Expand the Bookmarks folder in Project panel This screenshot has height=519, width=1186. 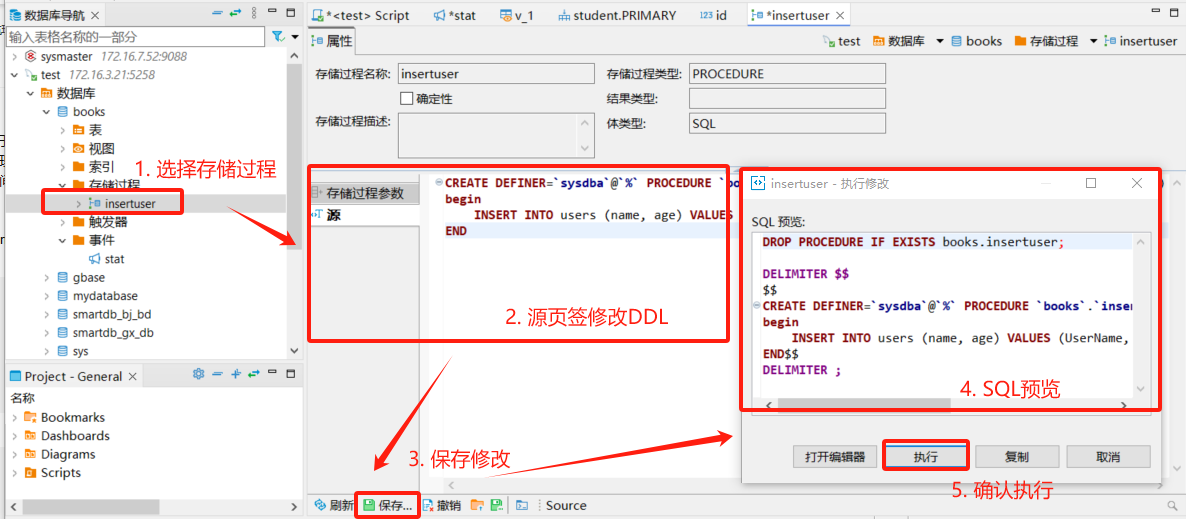point(14,418)
